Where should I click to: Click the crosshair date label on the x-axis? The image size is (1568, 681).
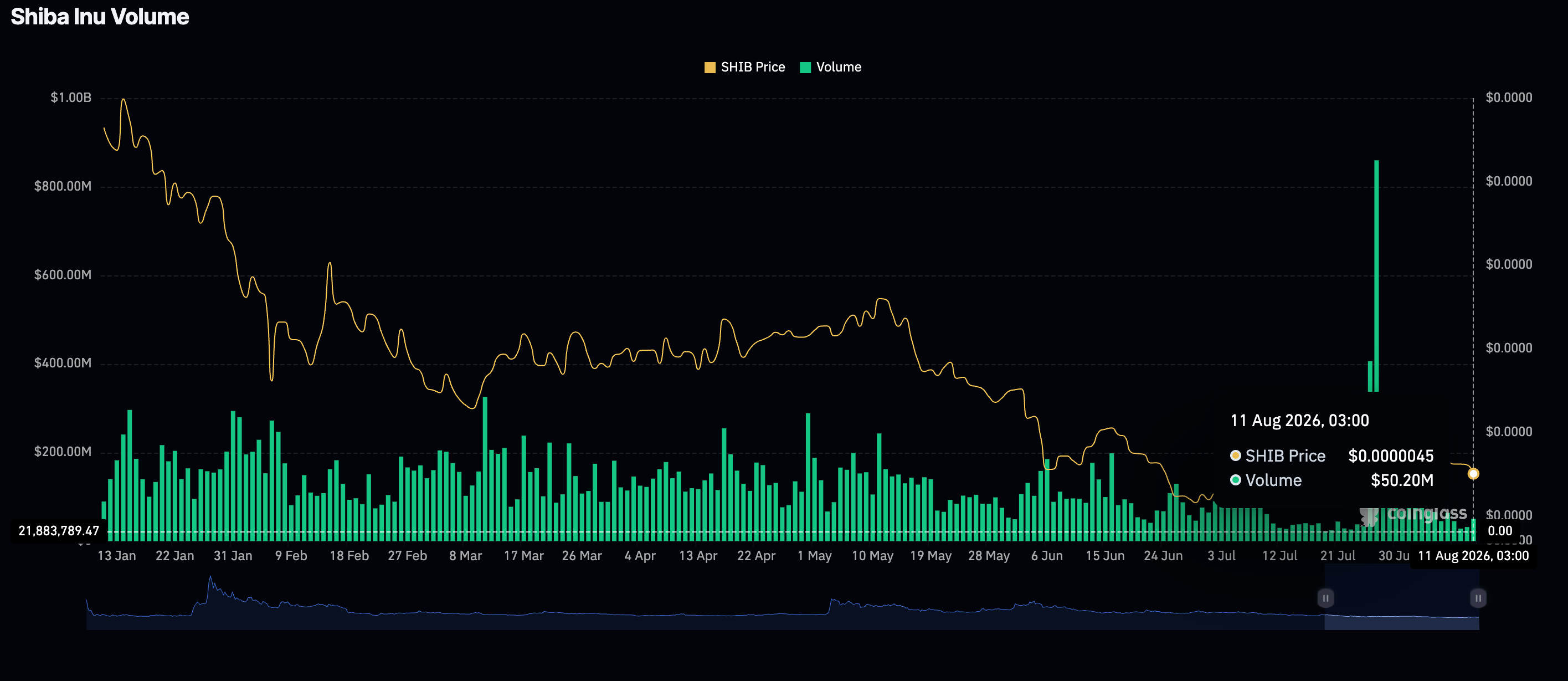pos(1473,556)
